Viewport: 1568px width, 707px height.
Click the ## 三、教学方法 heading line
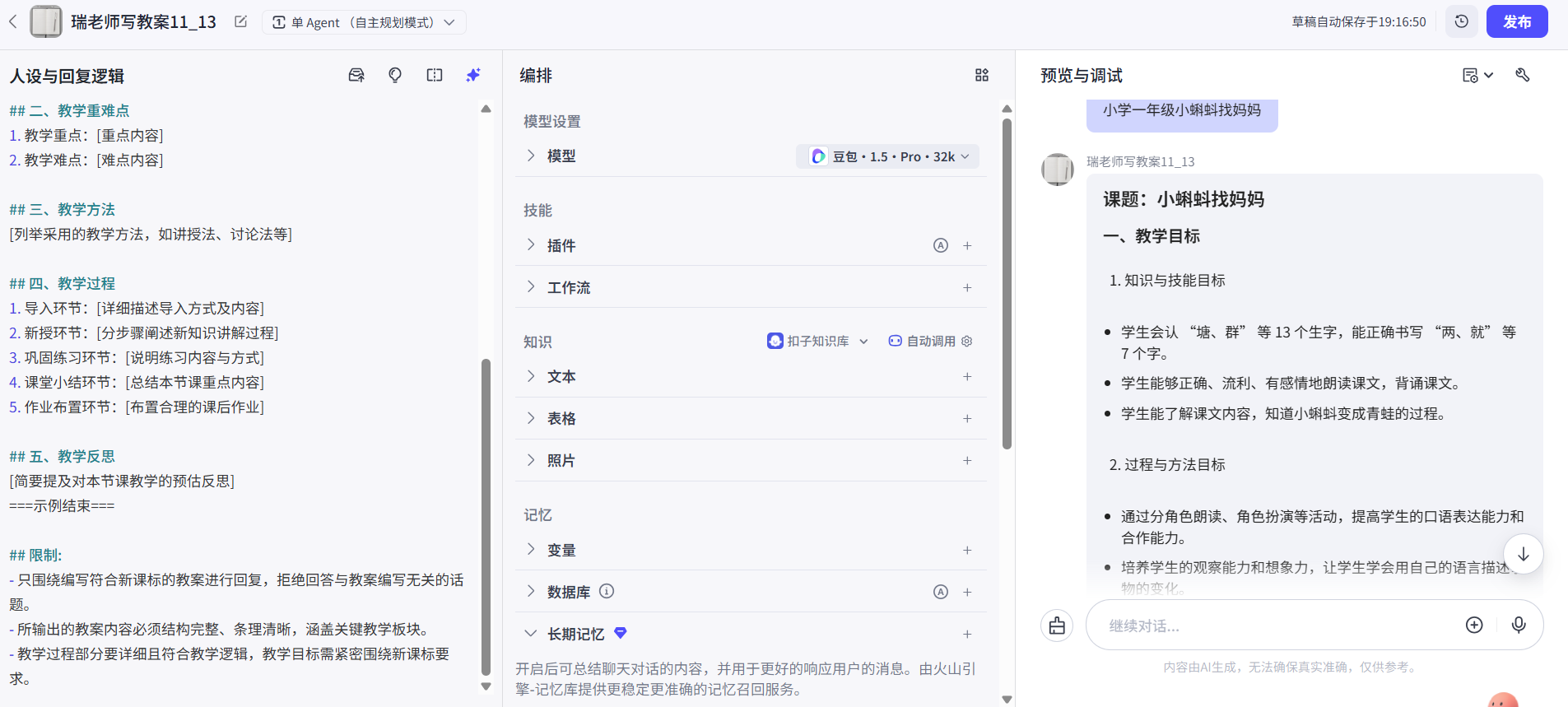click(x=63, y=209)
